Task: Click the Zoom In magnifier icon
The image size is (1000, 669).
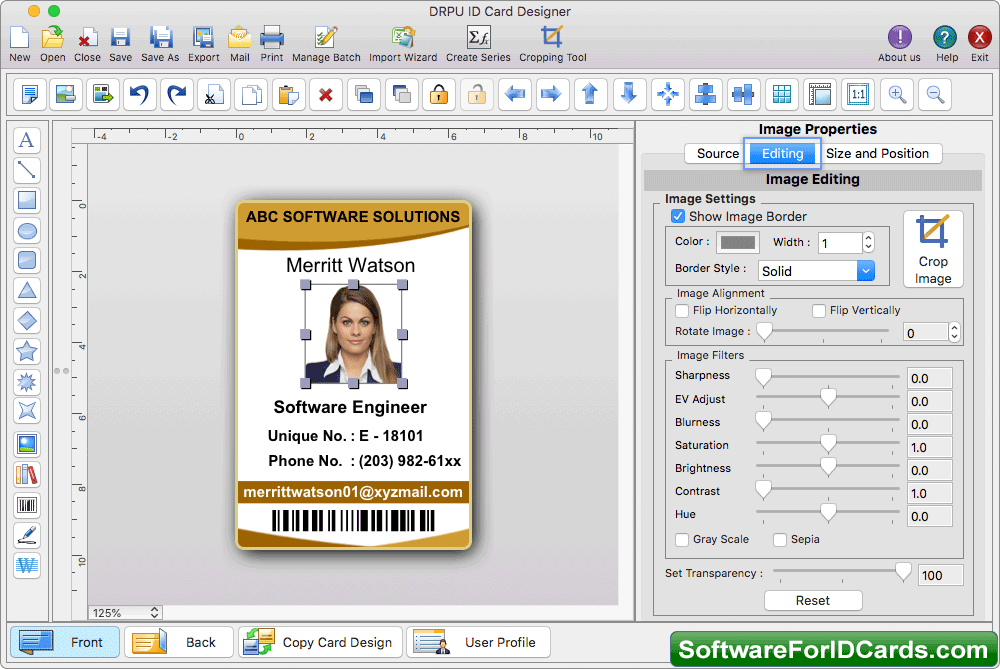Action: click(x=897, y=94)
